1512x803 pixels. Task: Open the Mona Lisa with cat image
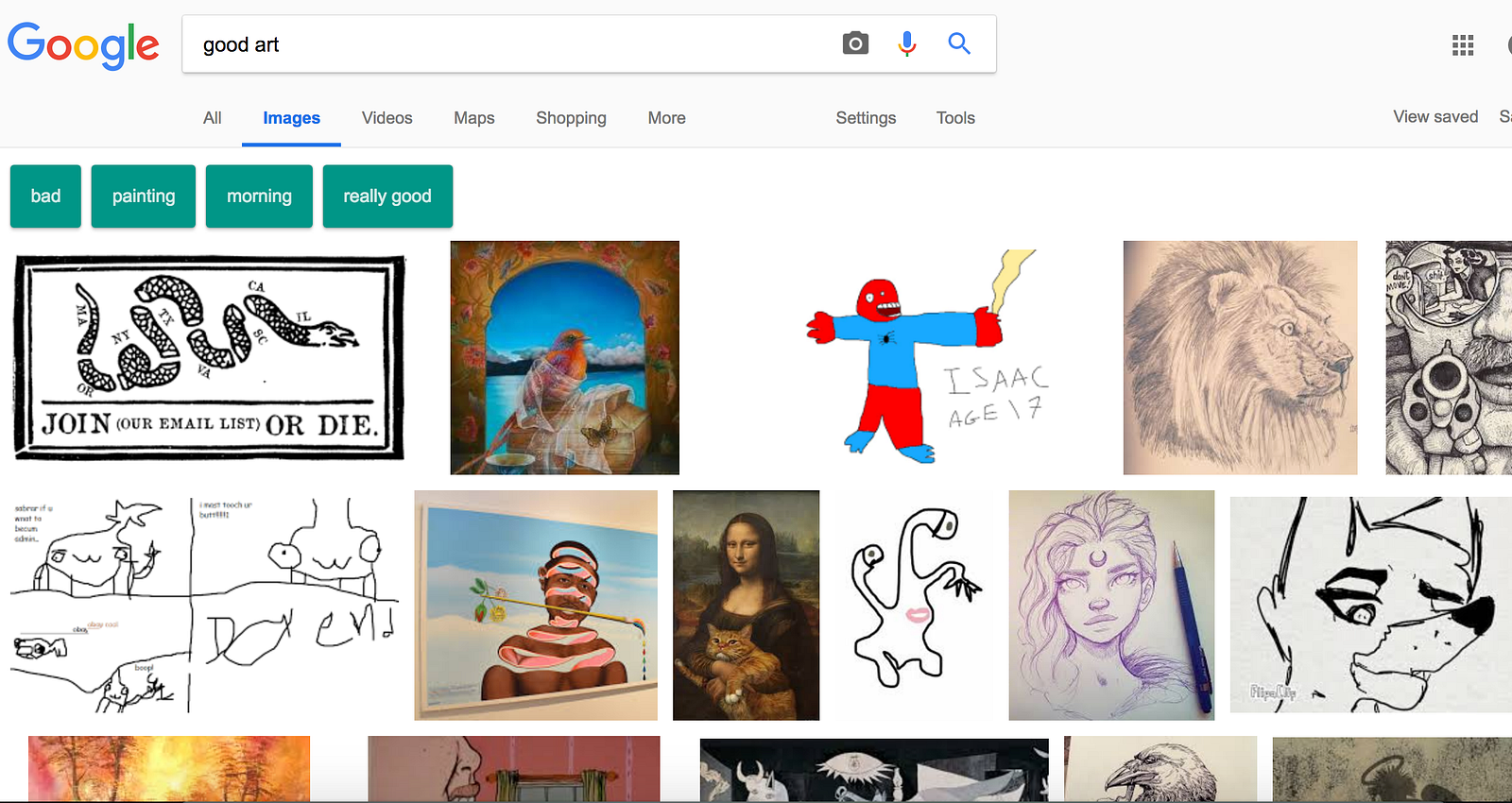pyautogui.click(x=747, y=606)
